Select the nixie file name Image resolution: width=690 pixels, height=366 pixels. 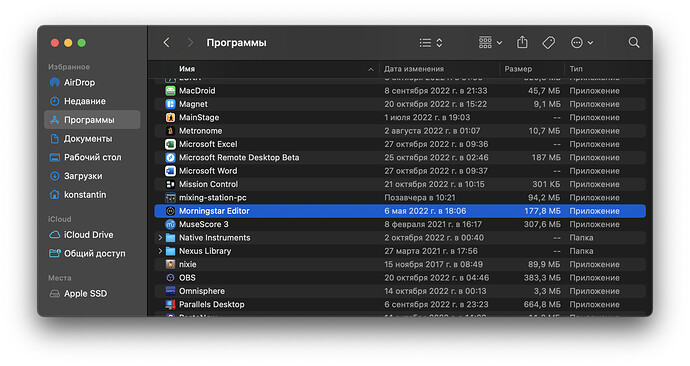(187, 264)
